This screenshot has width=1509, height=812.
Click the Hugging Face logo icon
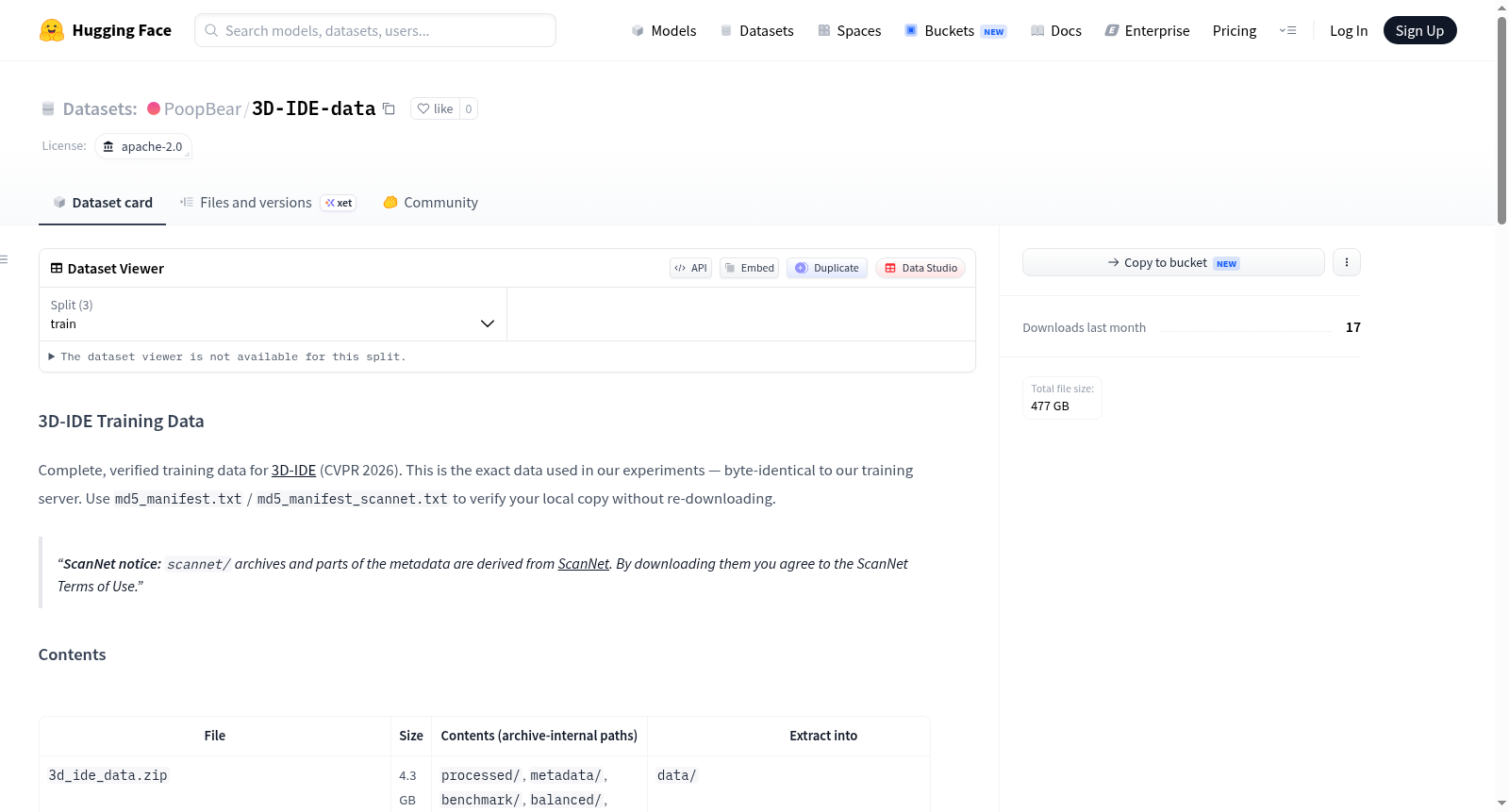pyautogui.click(x=52, y=30)
